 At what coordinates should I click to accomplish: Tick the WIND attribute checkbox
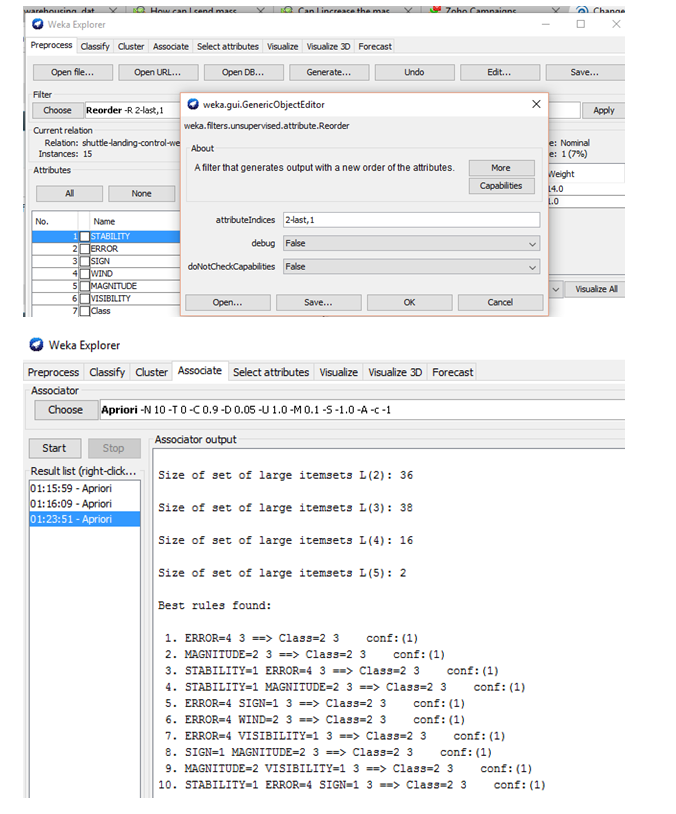(85, 274)
